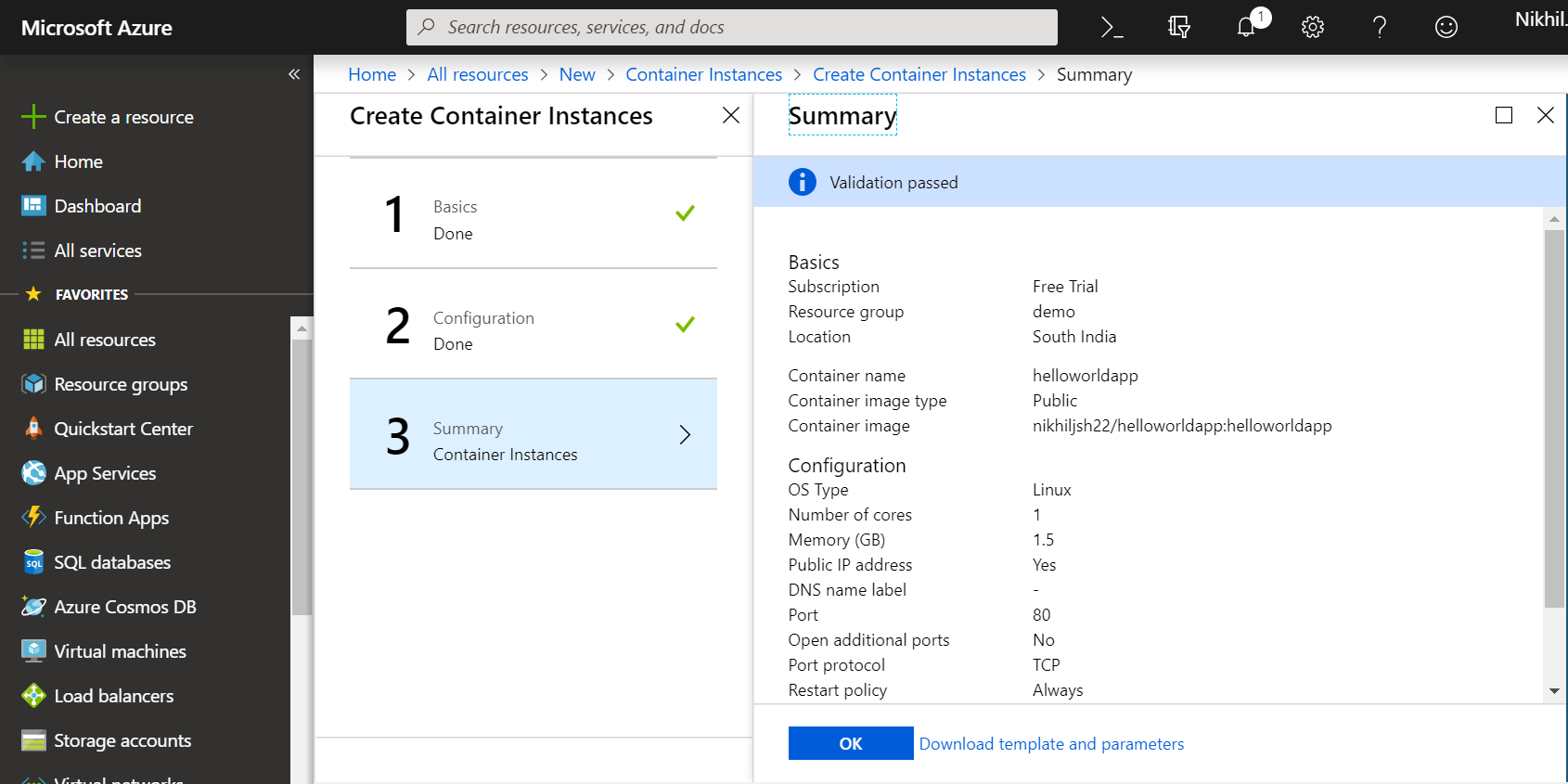Go to Home in the breadcrumb
This screenshot has height=784, width=1568.
(x=372, y=74)
